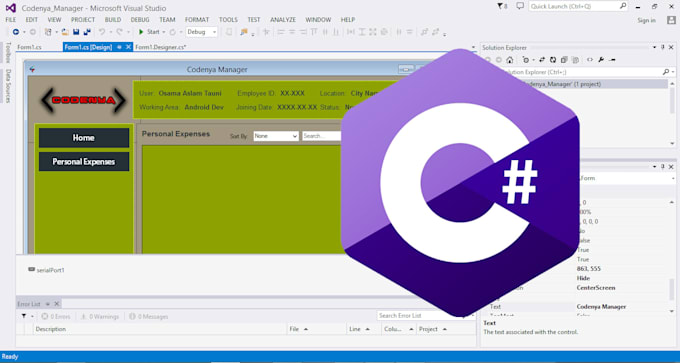Open the Undo history dropdown arrow
680x363 pixels.
[x=111, y=32]
